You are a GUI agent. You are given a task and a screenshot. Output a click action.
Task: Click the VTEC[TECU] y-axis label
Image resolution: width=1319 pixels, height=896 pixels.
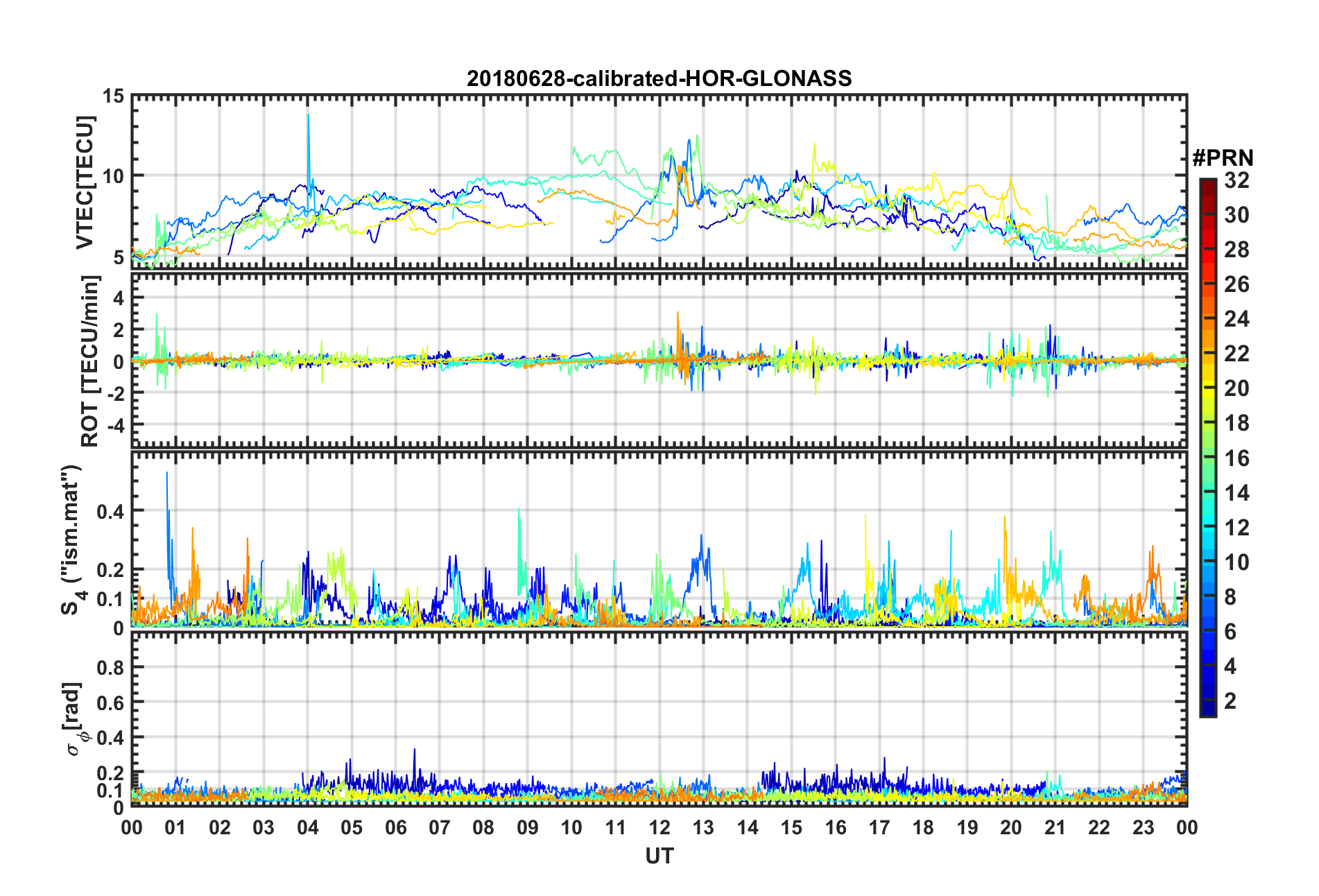click(85, 182)
